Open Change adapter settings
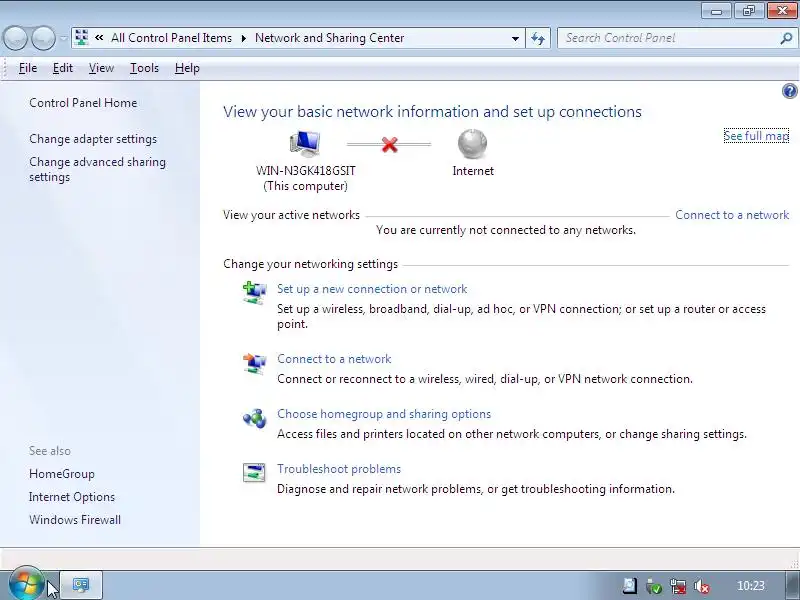Viewport: 800px width, 600px height. coord(93,139)
